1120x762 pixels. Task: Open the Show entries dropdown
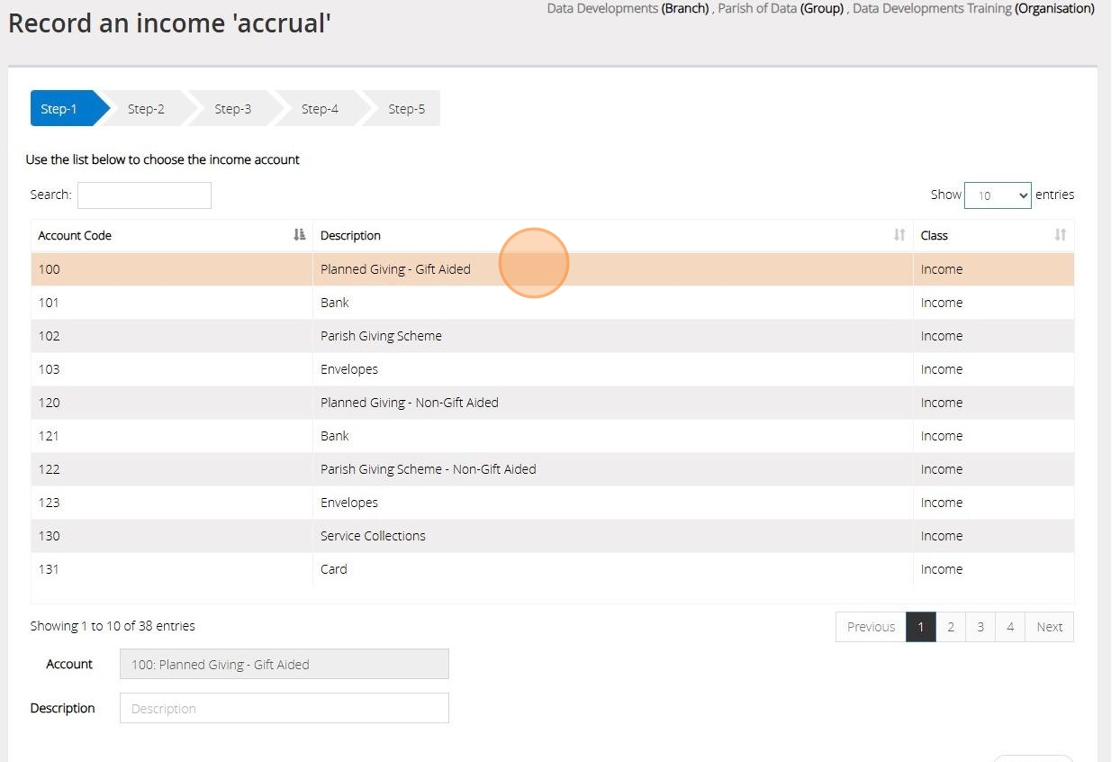(x=997, y=195)
